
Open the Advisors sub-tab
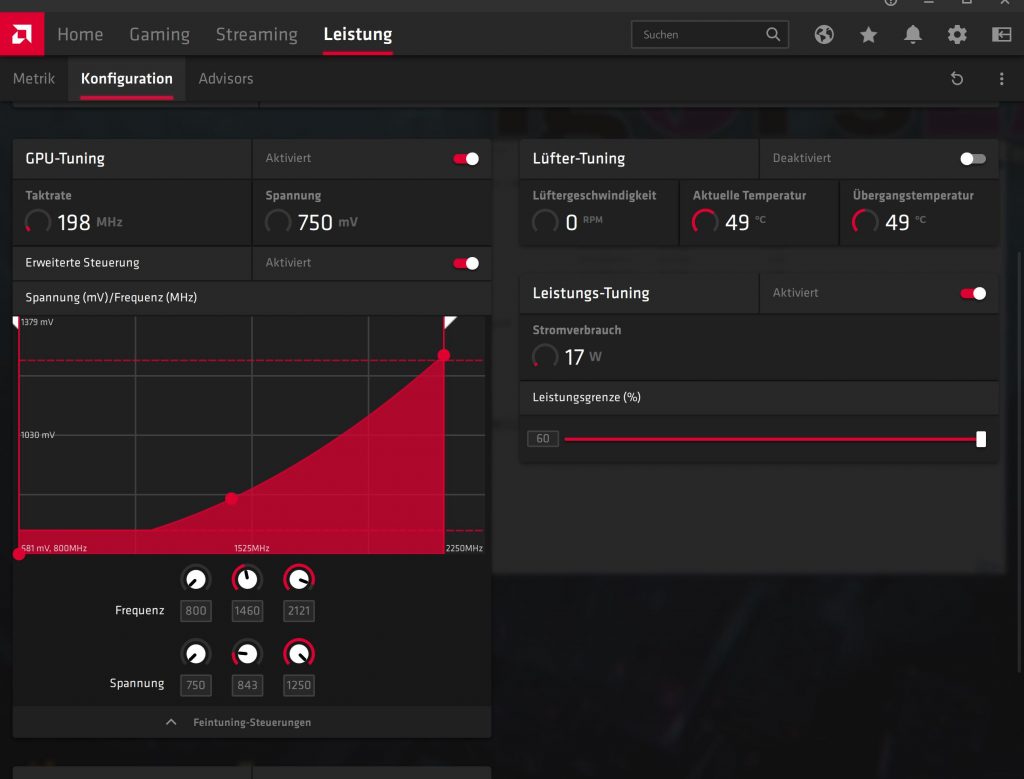(x=226, y=78)
